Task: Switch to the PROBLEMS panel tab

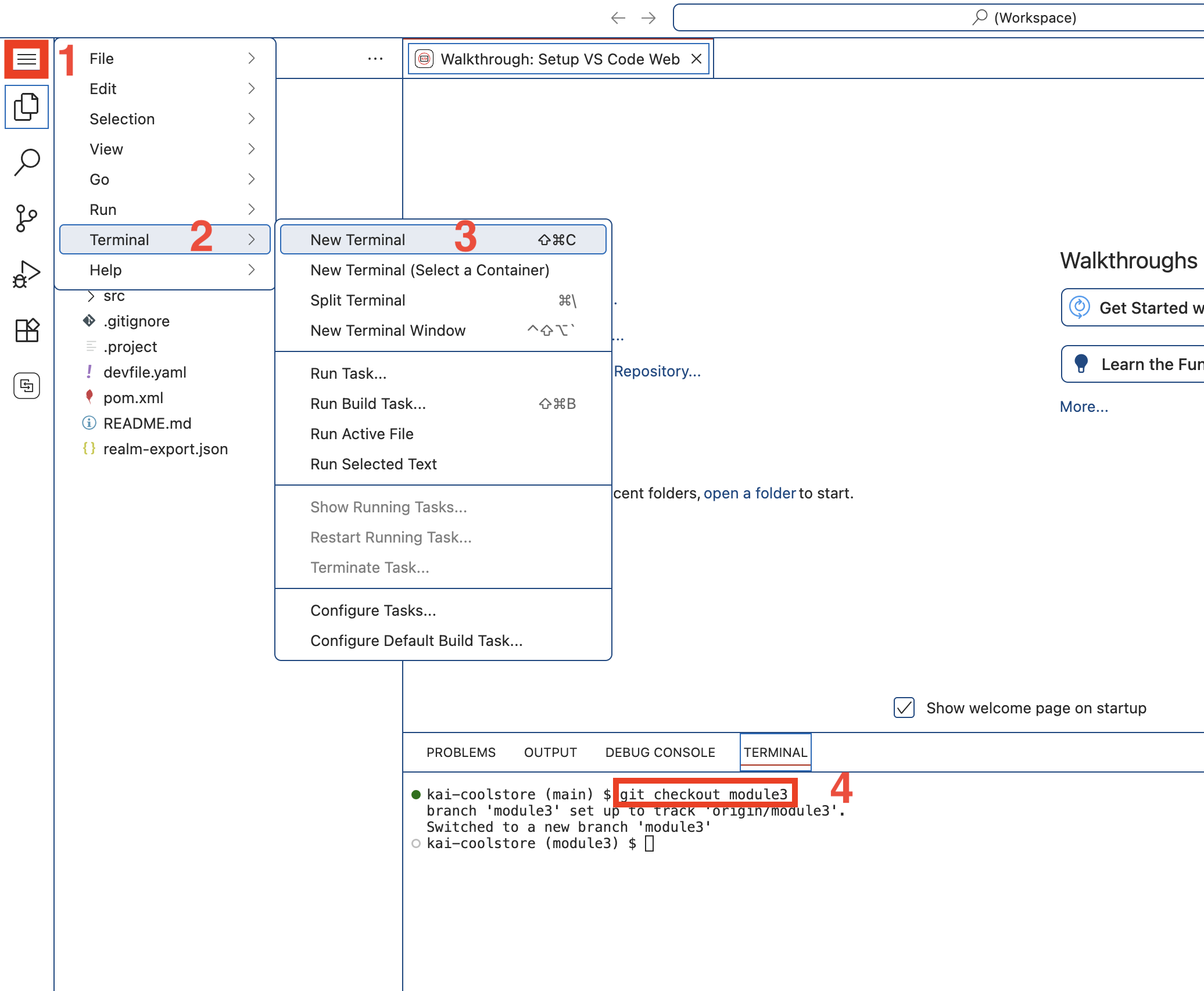Action: [x=461, y=752]
